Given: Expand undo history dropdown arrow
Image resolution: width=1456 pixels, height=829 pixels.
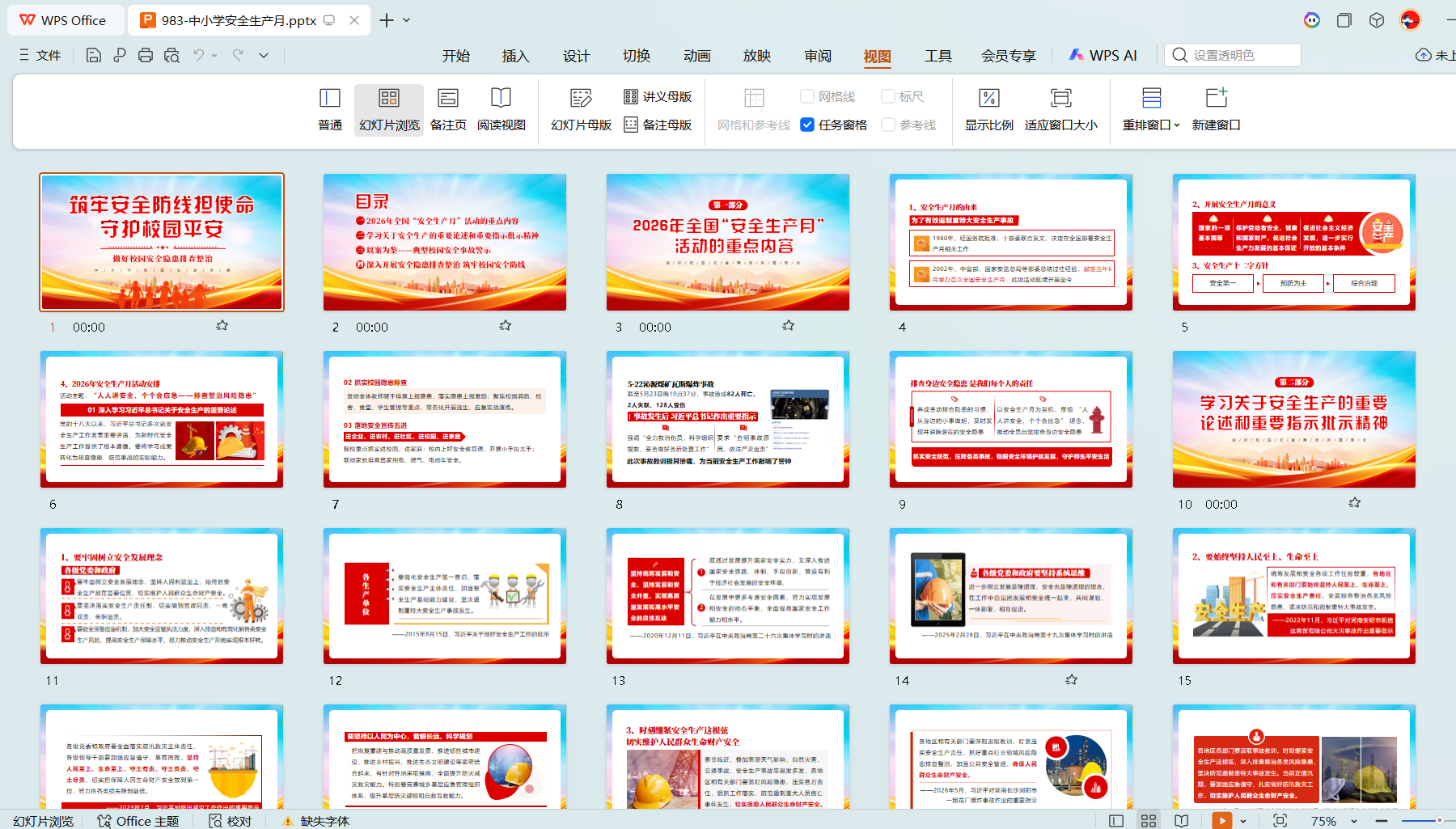Looking at the screenshot, I should 214,55.
